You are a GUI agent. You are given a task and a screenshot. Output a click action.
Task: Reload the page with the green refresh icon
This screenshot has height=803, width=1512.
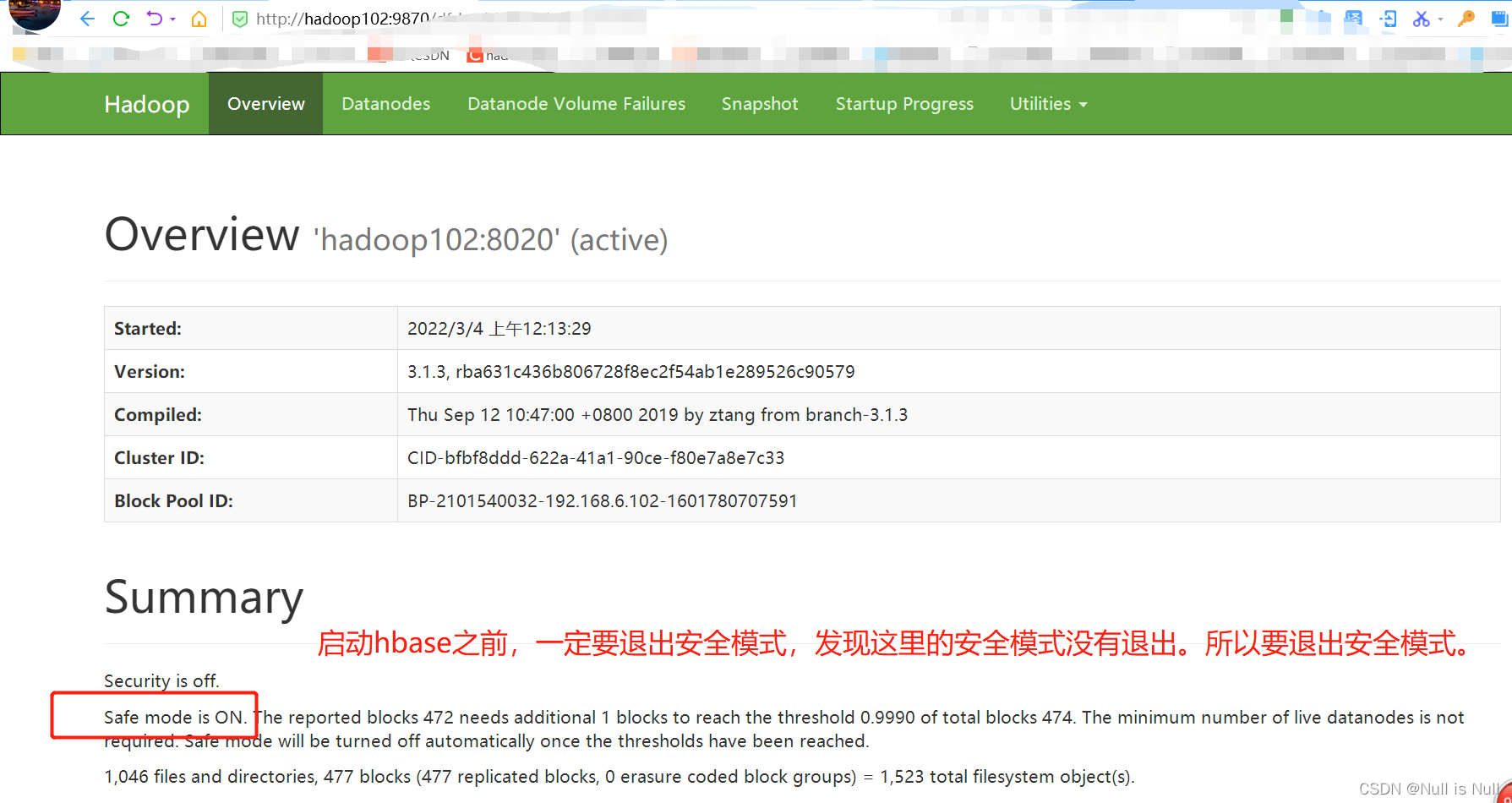tap(121, 19)
